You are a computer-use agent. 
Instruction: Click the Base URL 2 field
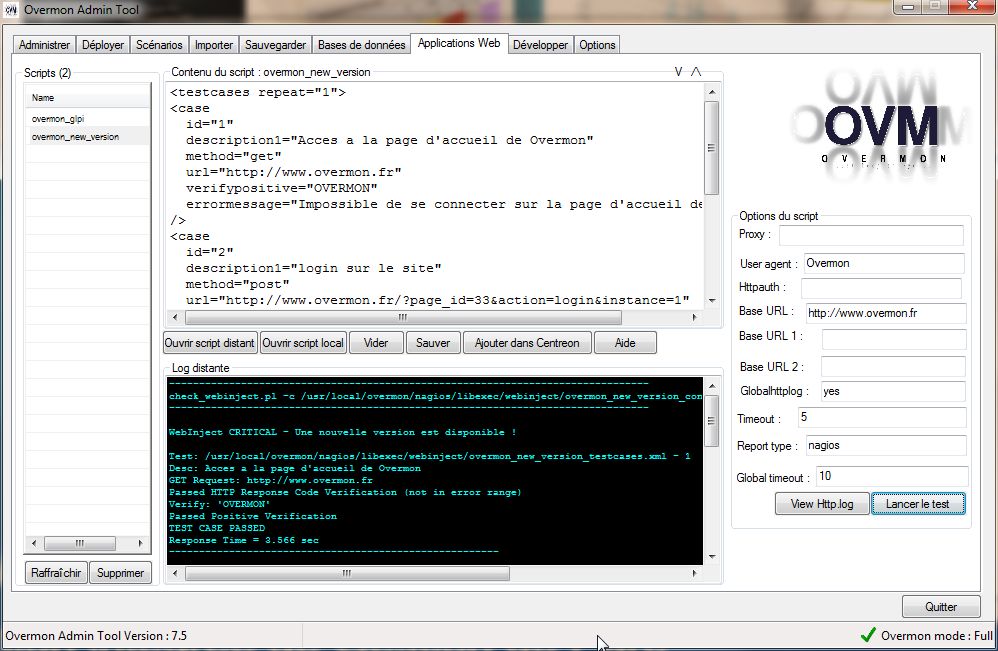coord(893,366)
